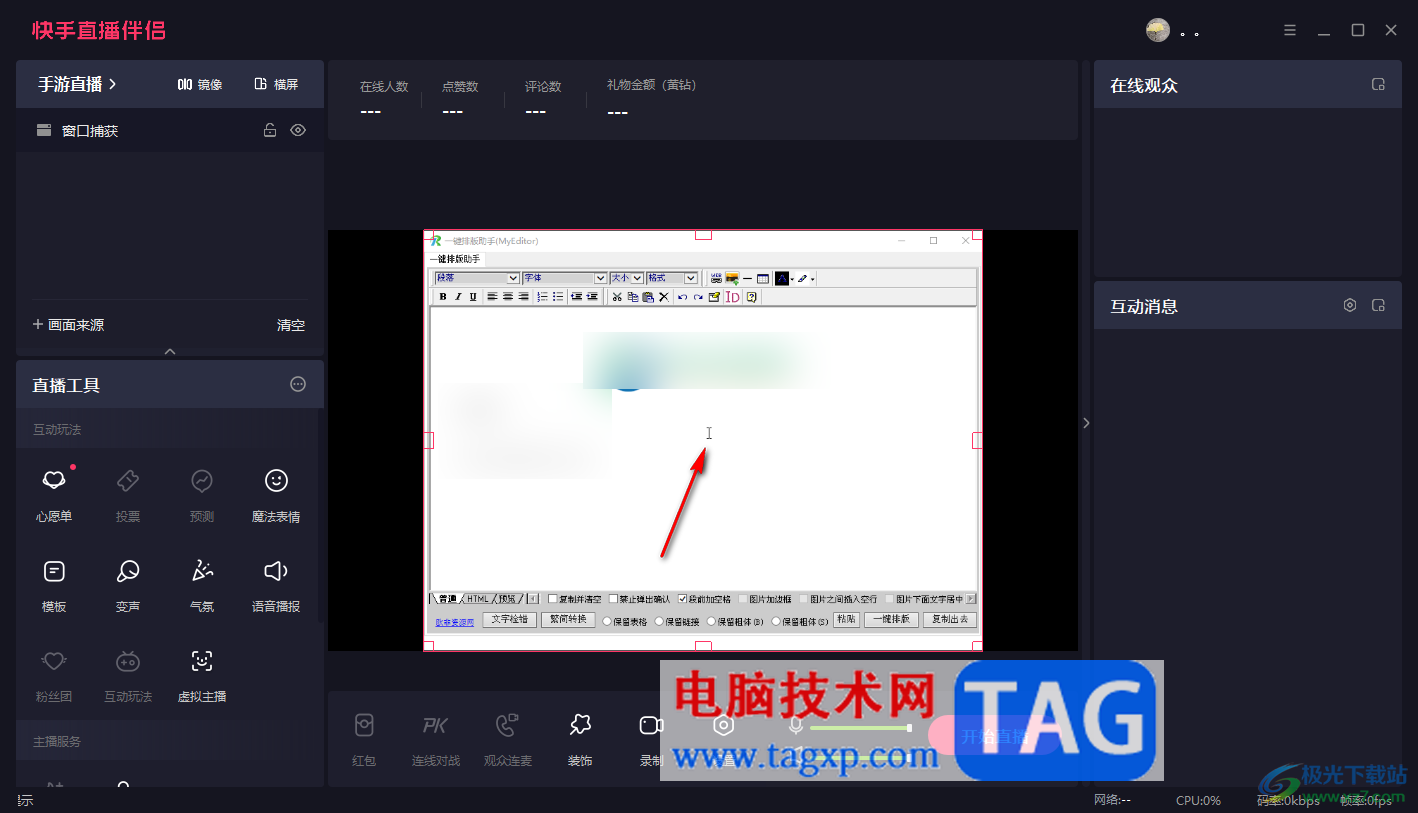Open the 大小 size dropdown in MyEditor
Screen dimensions: 1418x813
click(x=627, y=278)
